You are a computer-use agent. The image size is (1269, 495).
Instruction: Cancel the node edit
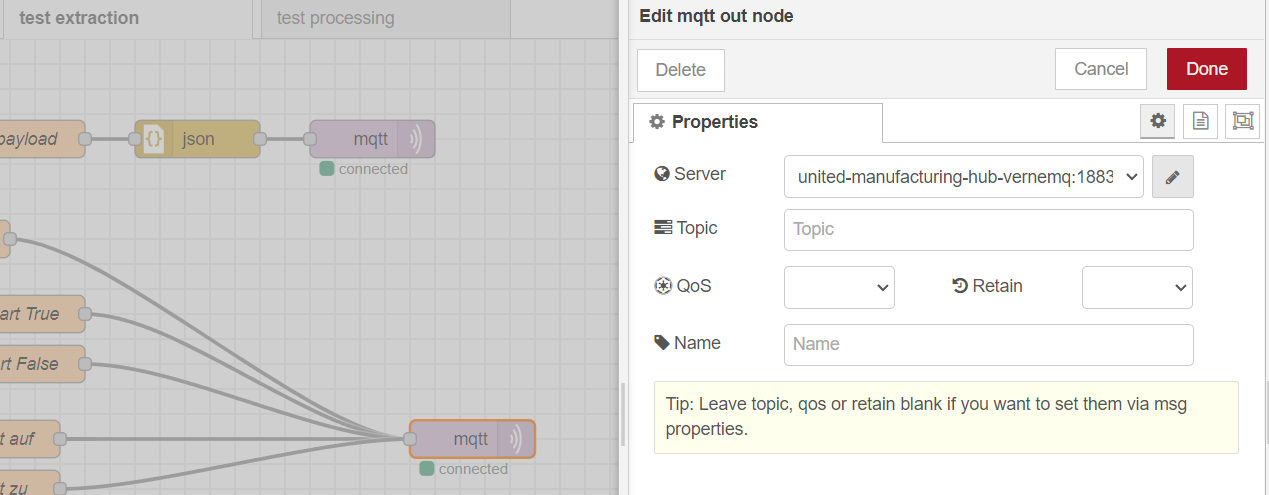pos(1101,69)
